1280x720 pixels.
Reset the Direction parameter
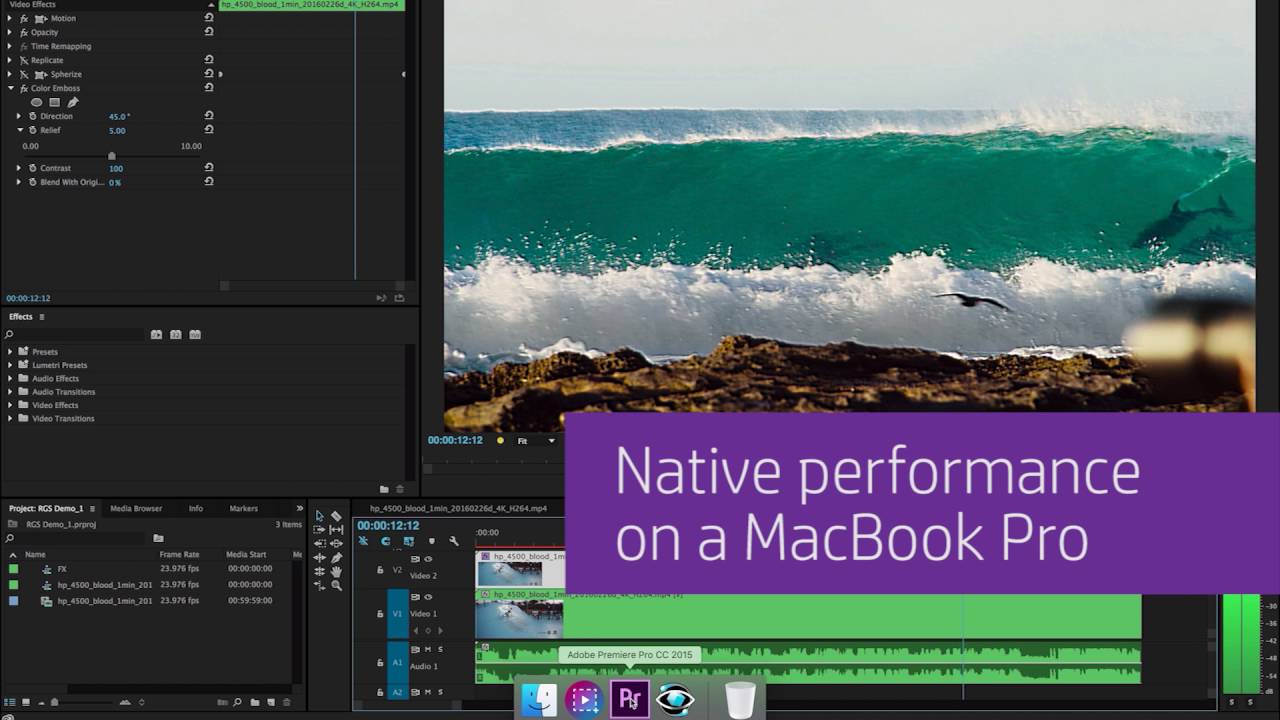(x=209, y=116)
